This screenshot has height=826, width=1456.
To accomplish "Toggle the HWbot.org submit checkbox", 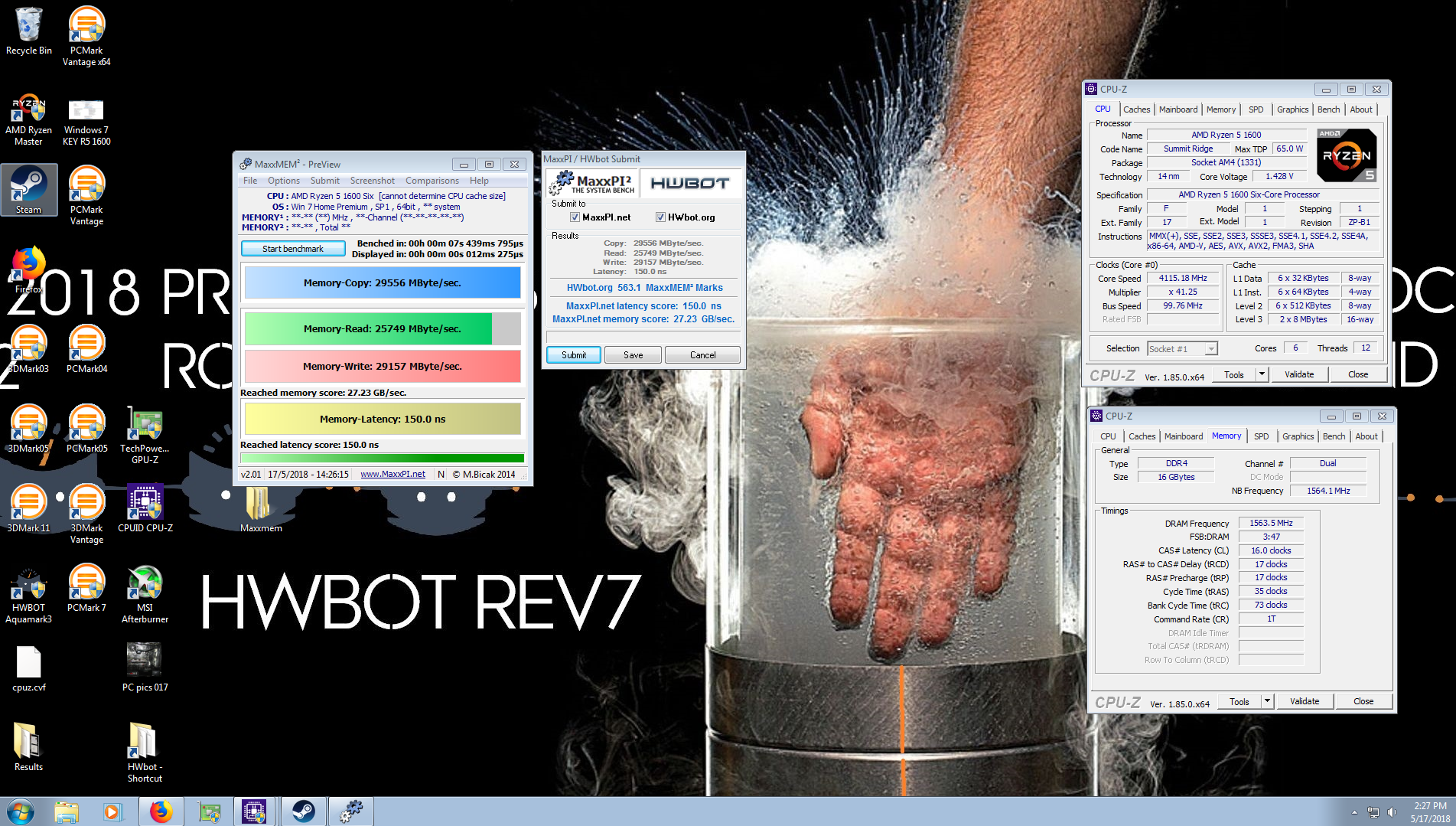I will [x=660, y=217].
